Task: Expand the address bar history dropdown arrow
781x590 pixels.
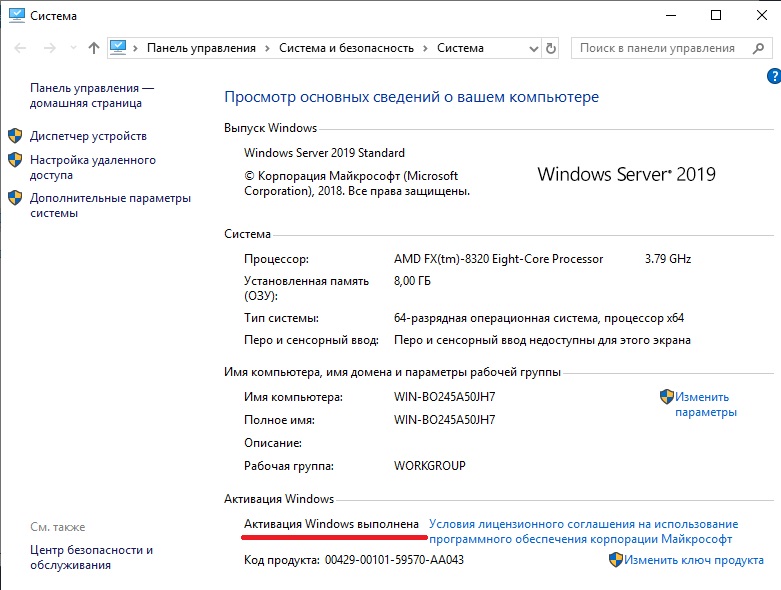Action: (529, 48)
